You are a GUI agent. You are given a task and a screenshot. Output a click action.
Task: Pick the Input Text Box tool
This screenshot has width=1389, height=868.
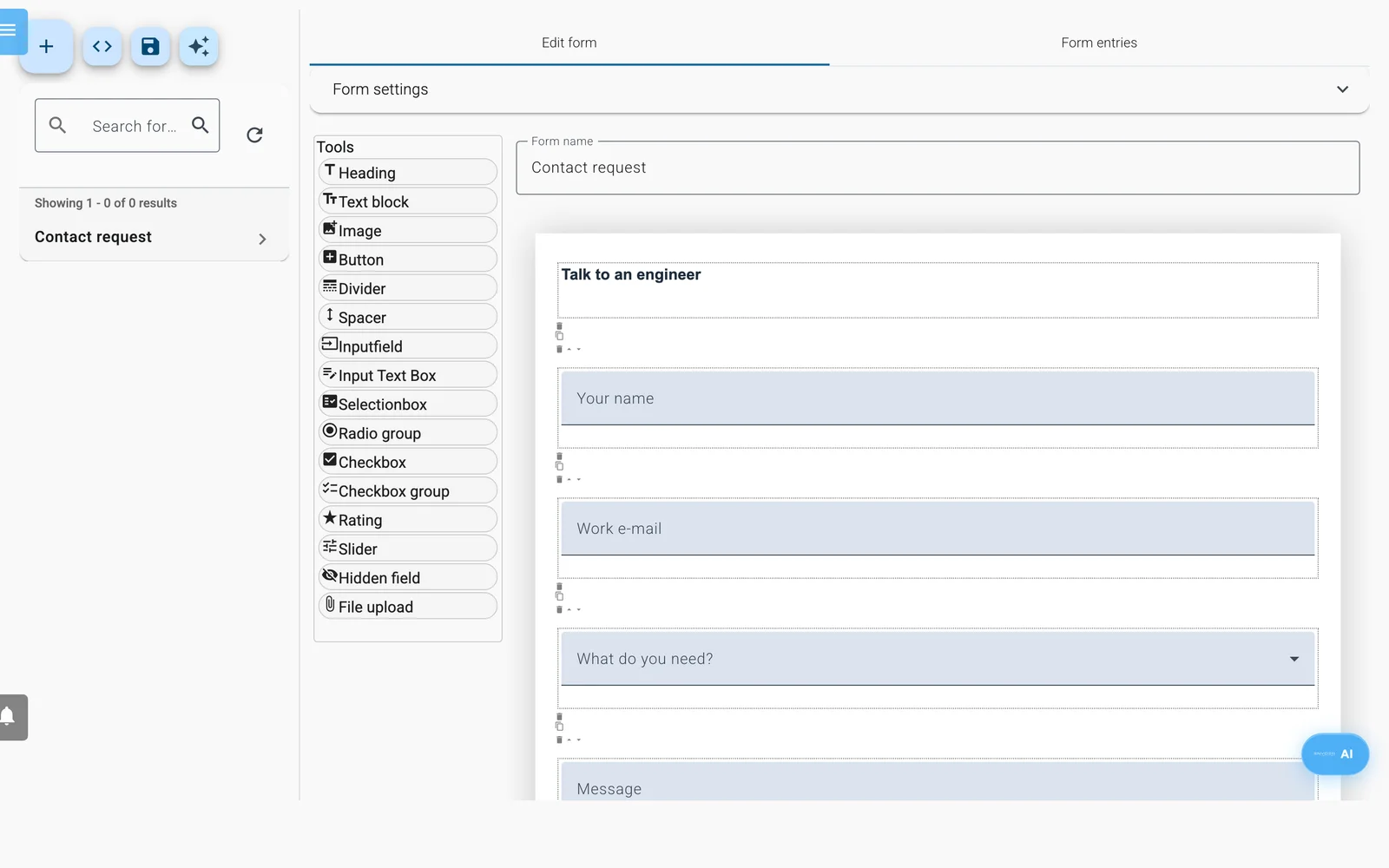coord(408,375)
